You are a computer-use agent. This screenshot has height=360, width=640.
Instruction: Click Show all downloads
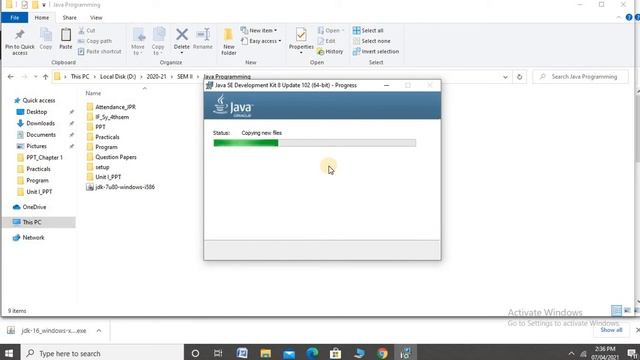(x=611, y=330)
